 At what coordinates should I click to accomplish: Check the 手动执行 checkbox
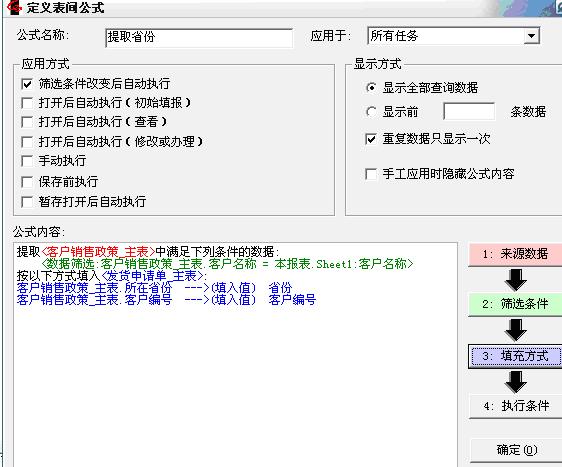pos(27,161)
